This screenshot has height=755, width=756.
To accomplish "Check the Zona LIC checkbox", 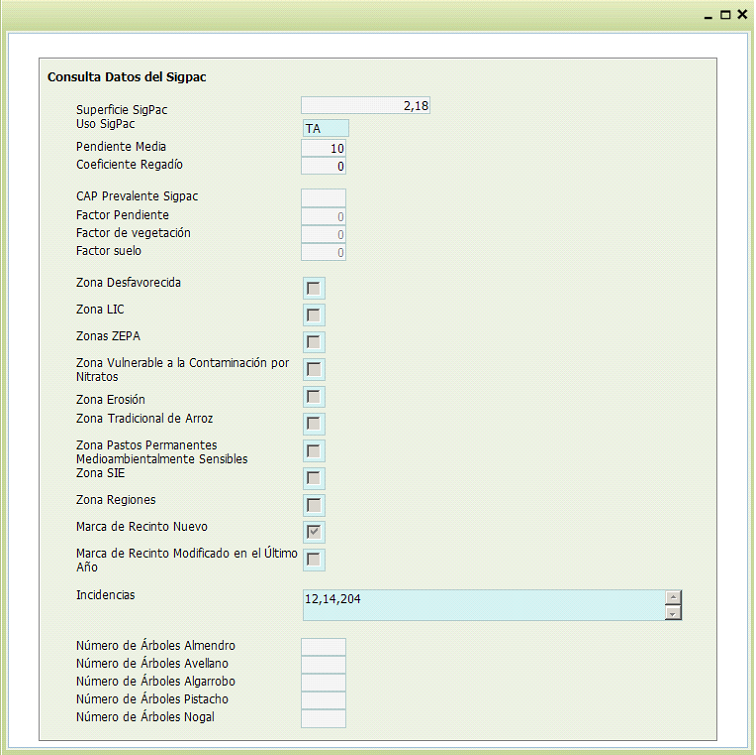I will click(314, 315).
